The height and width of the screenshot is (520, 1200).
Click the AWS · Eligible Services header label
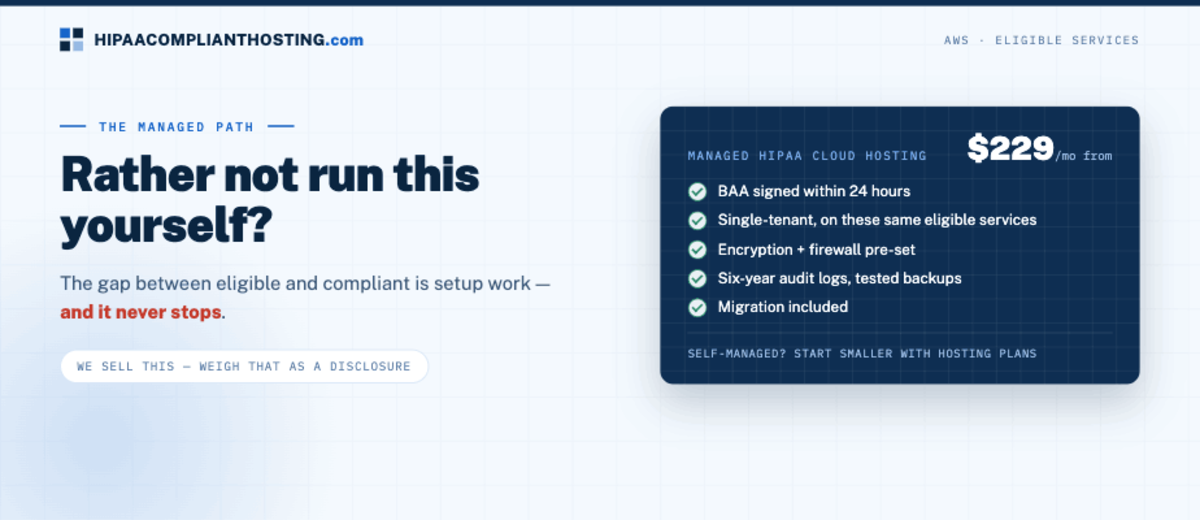coord(1041,41)
